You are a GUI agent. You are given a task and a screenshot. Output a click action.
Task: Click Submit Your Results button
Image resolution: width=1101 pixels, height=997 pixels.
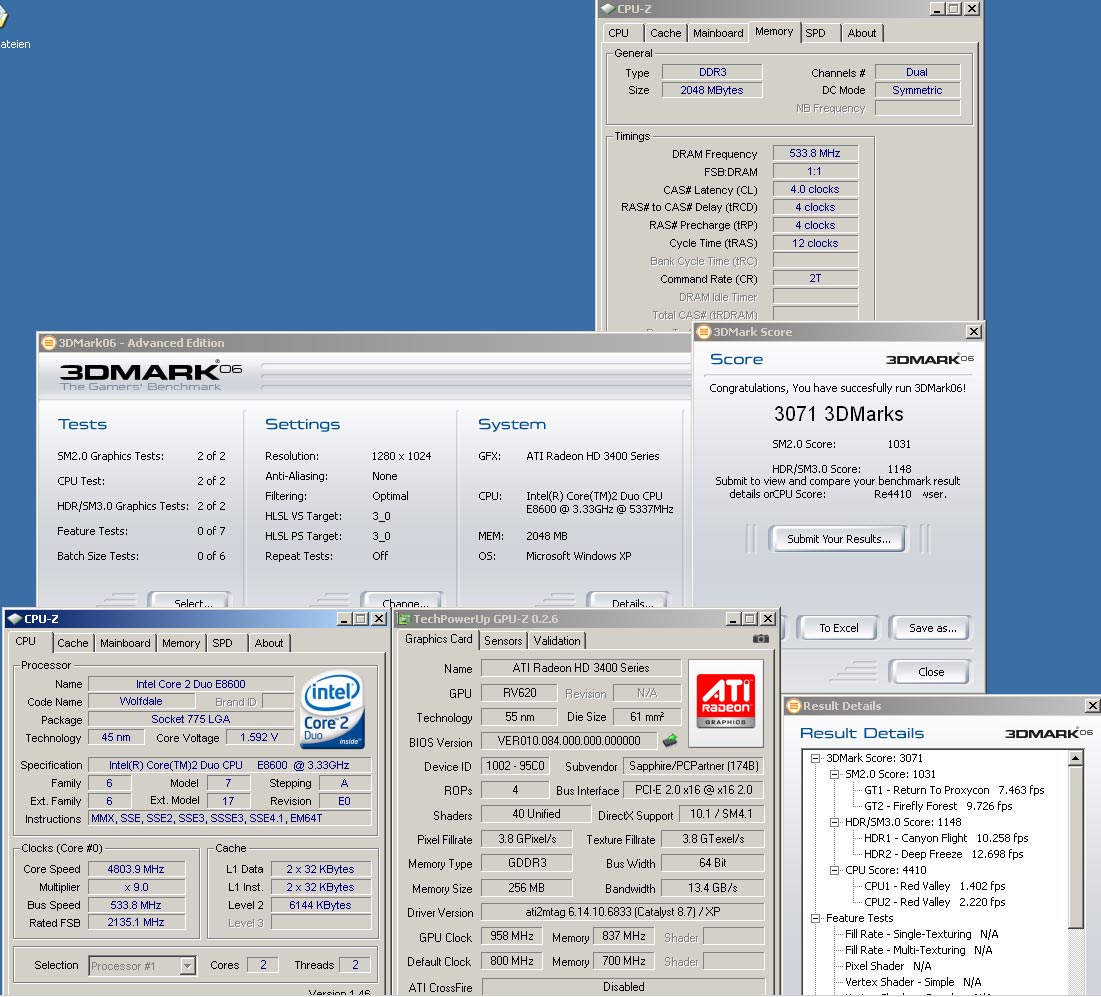point(838,539)
